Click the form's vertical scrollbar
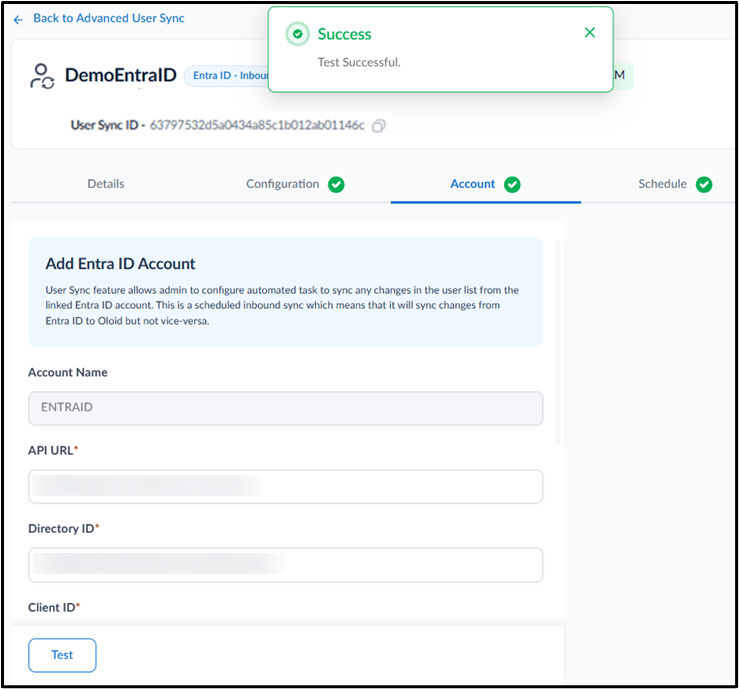This screenshot has width=739, height=689. click(558, 343)
